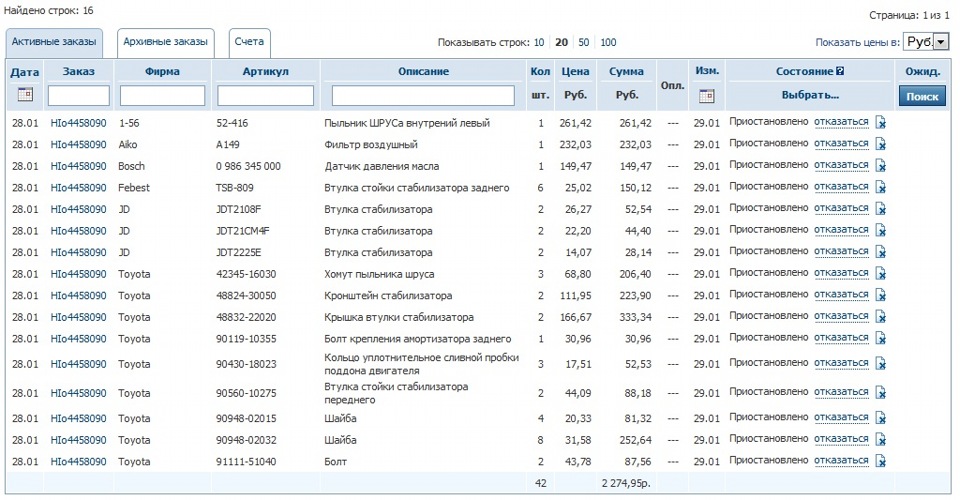Open the Изм. column calendar picker
Viewport: 960px width, 500px height.
(x=706, y=96)
